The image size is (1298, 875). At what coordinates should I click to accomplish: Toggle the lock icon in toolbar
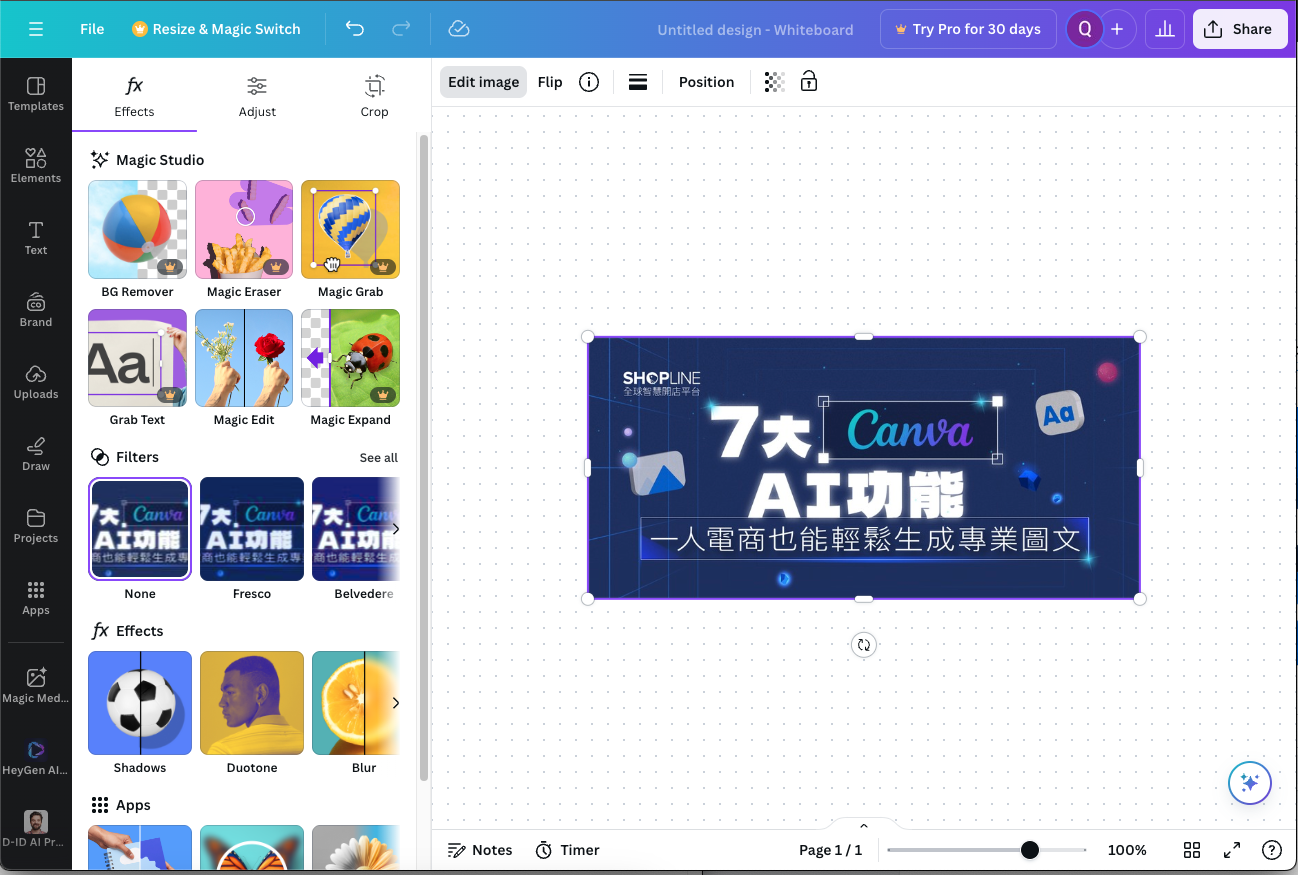pyautogui.click(x=809, y=82)
